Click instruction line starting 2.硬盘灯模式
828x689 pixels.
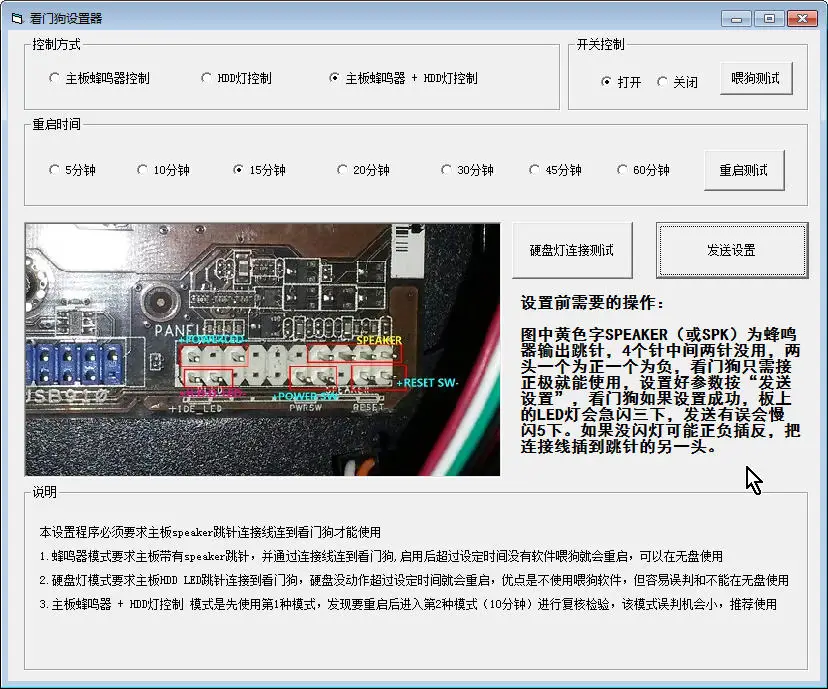[x=414, y=580]
